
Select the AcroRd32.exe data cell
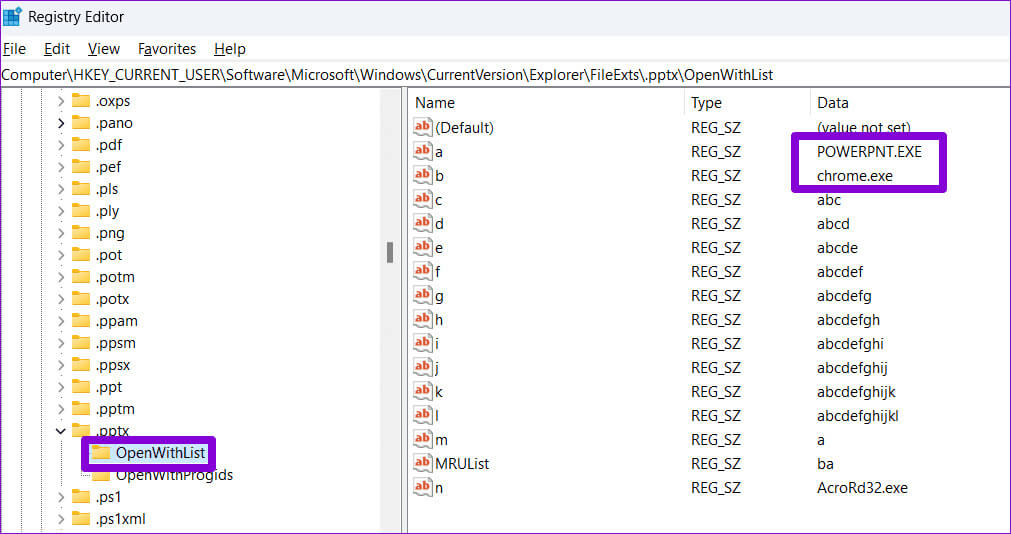[862, 488]
